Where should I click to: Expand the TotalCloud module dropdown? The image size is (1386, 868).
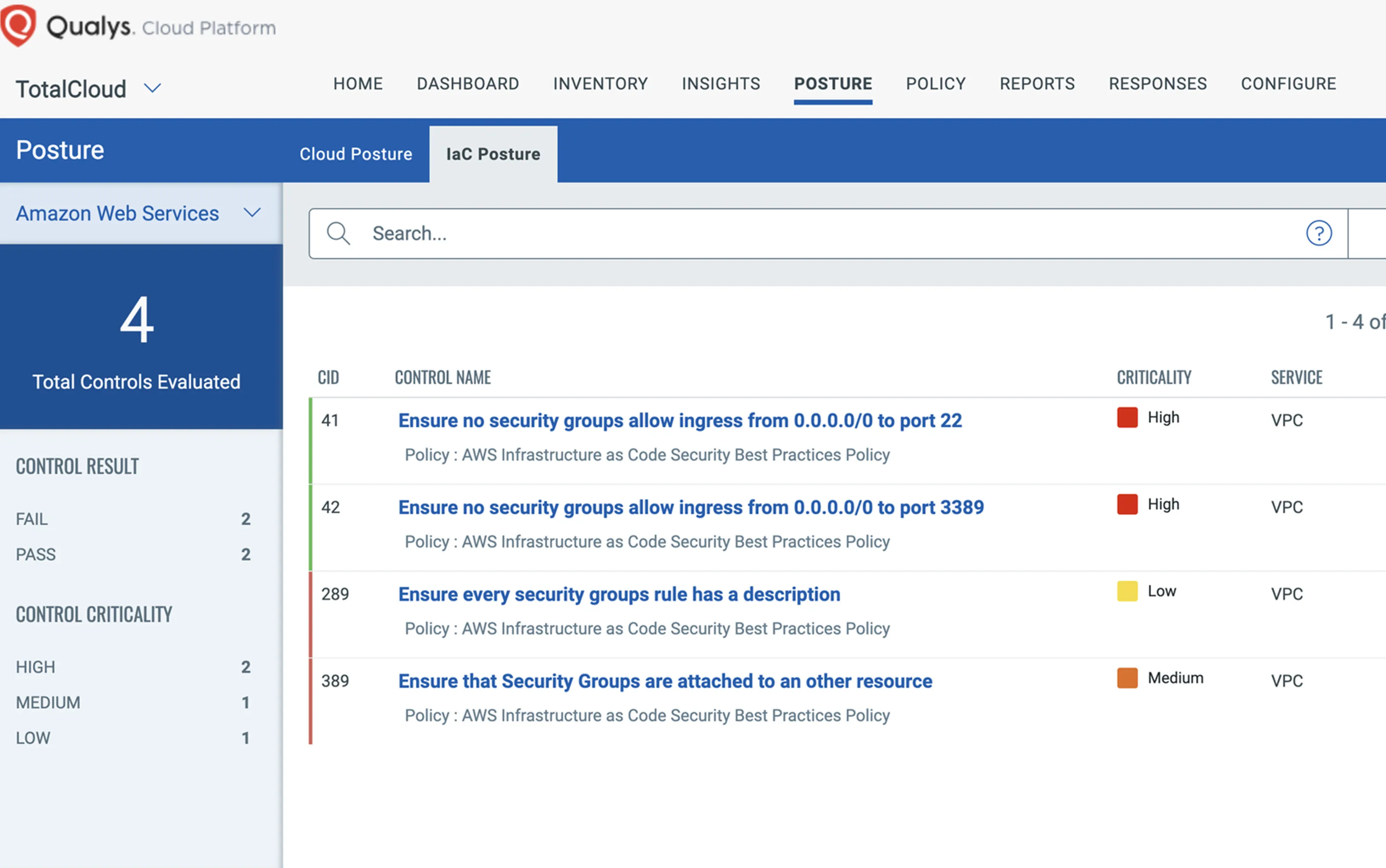(152, 88)
